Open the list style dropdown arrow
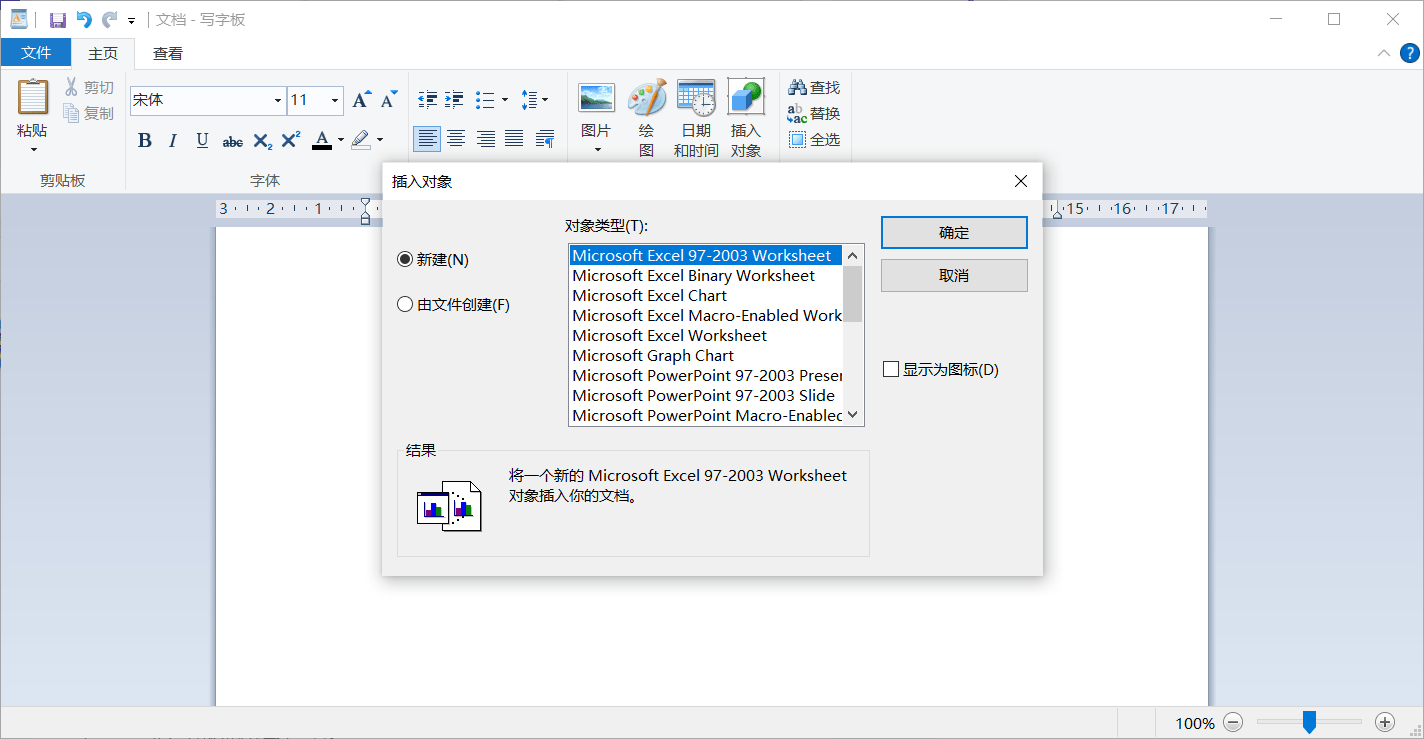The image size is (1424, 739). click(505, 100)
